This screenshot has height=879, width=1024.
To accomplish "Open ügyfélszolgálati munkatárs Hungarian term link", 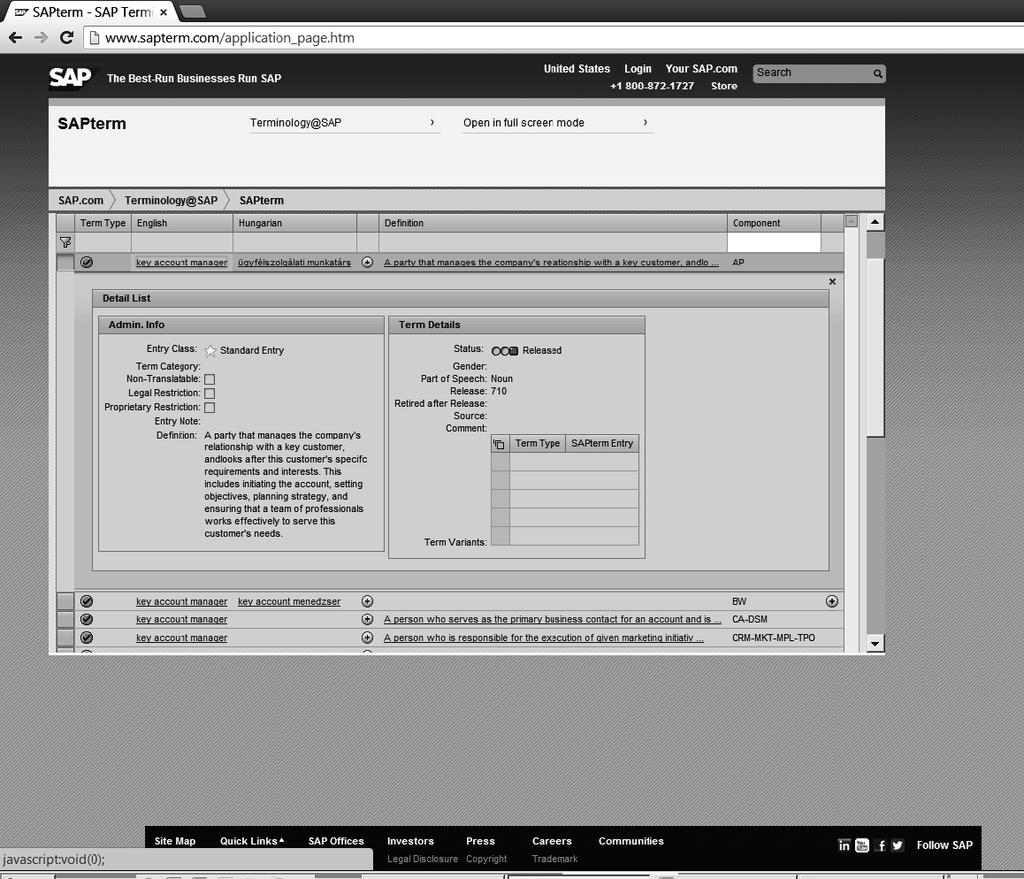I will tap(294, 262).
